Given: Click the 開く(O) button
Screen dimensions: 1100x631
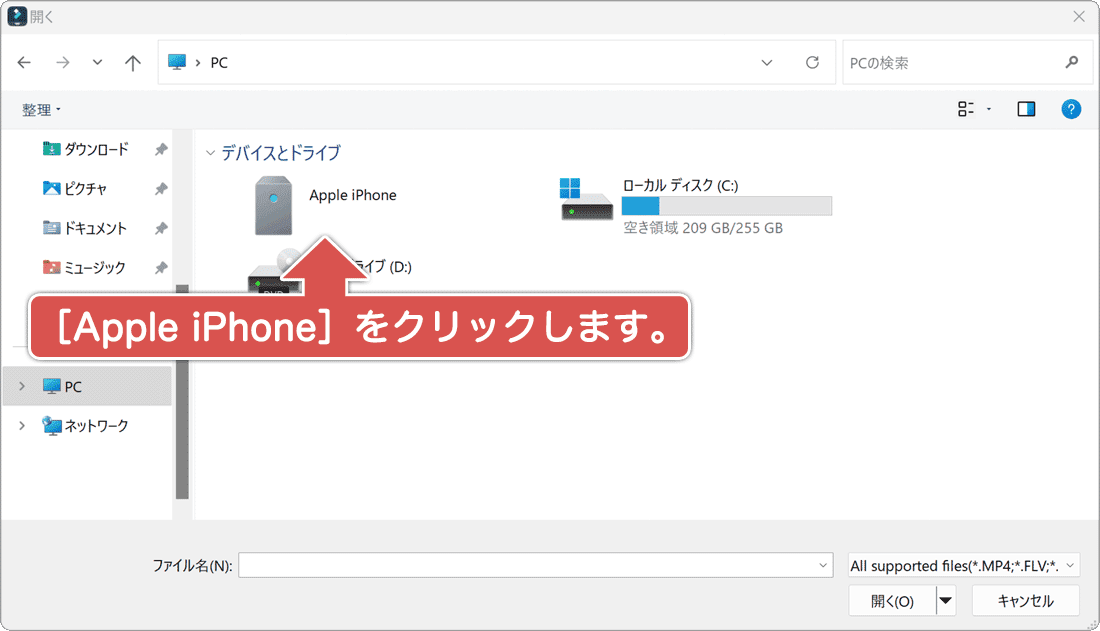Looking at the screenshot, I should 891,600.
